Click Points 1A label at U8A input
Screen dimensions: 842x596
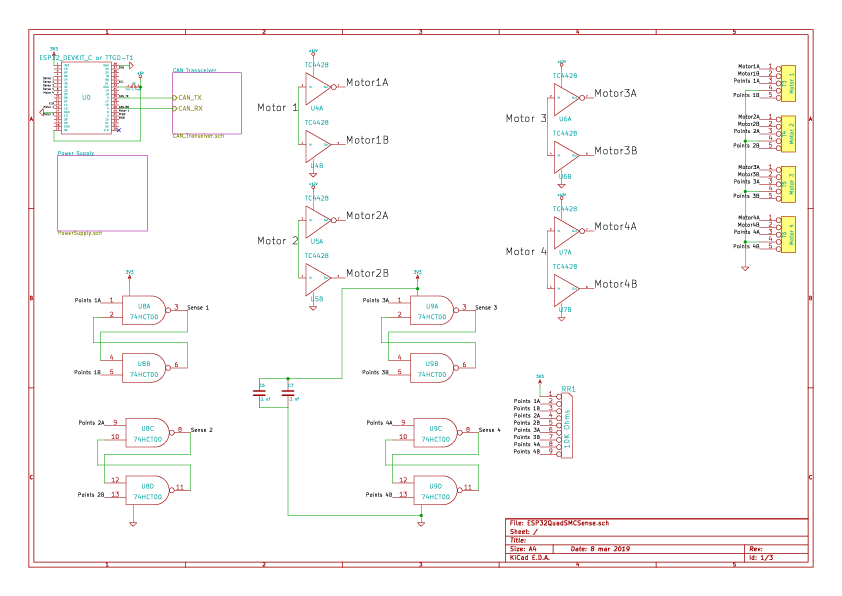click(88, 301)
